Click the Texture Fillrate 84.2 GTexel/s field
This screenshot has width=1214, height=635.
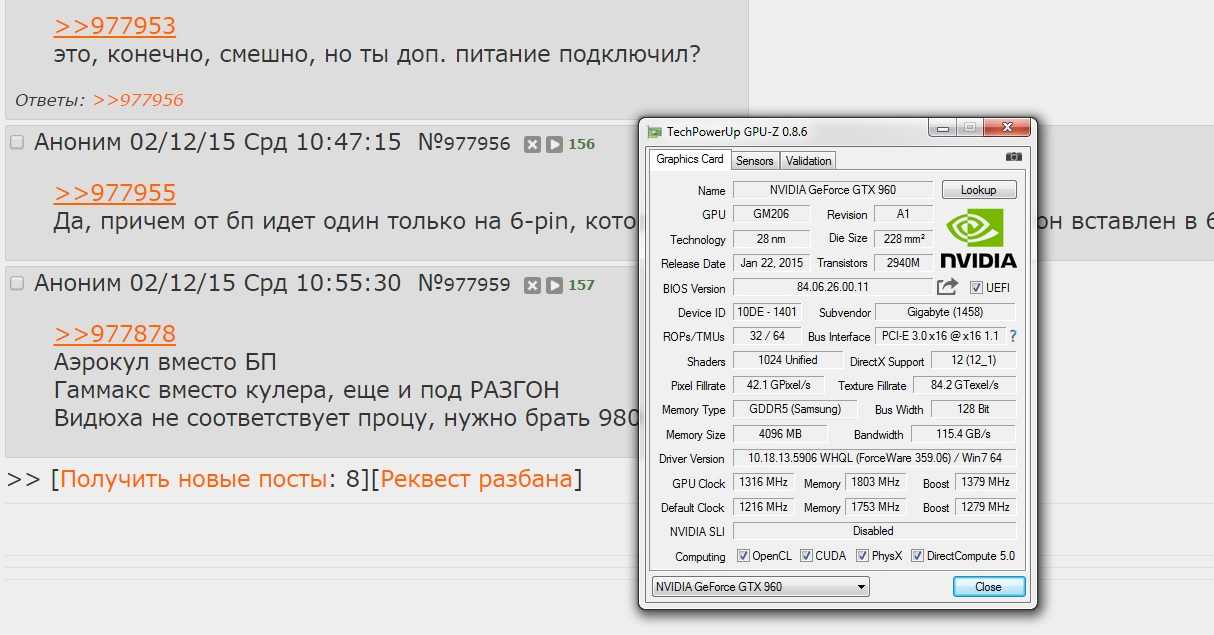pyautogui.click(x=965, y=385)
